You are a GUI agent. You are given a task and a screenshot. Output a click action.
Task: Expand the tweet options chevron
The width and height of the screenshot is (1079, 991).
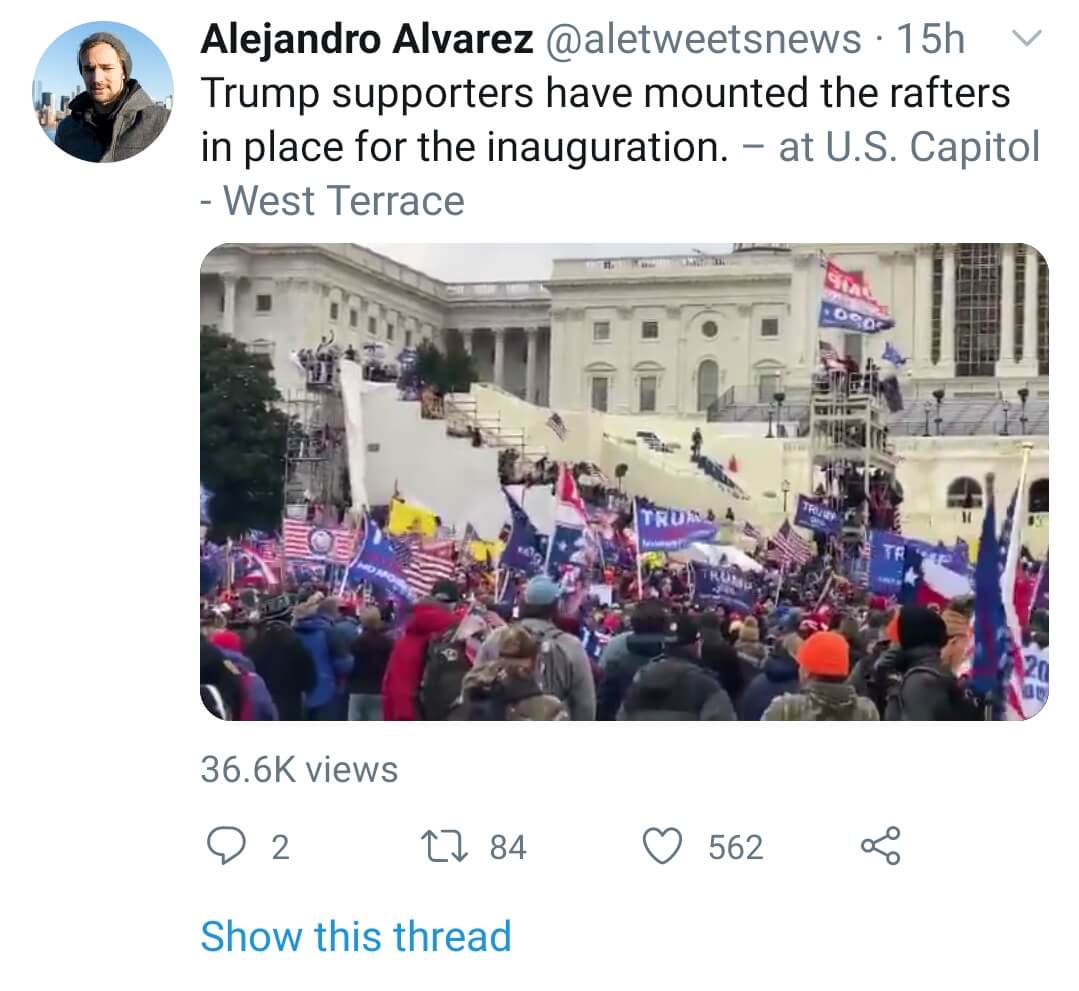[1027, 38]
